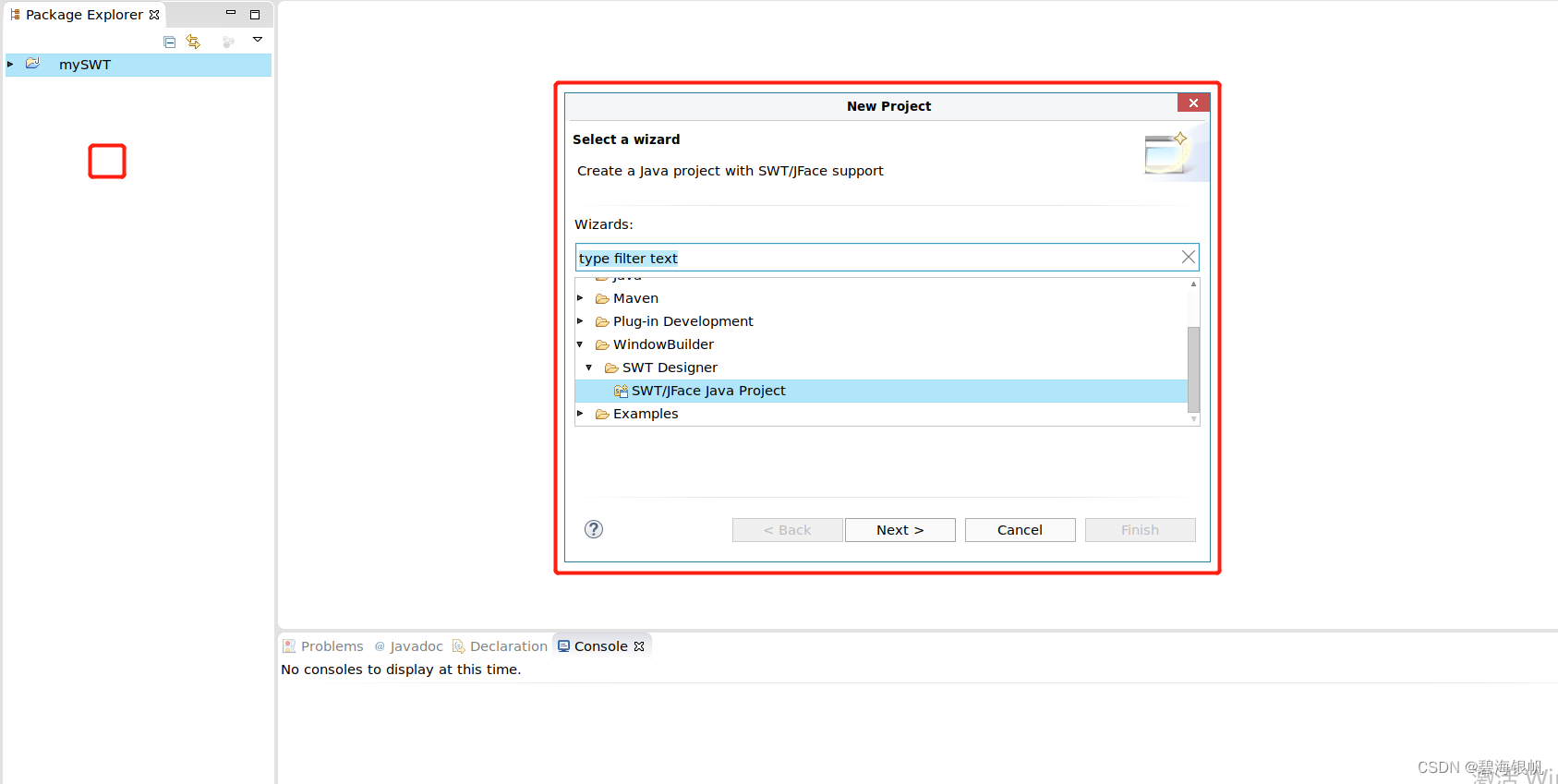This screenshot has width=1558, height=784.
Task: Select the Console tab
Action: (x=600, y=646)
